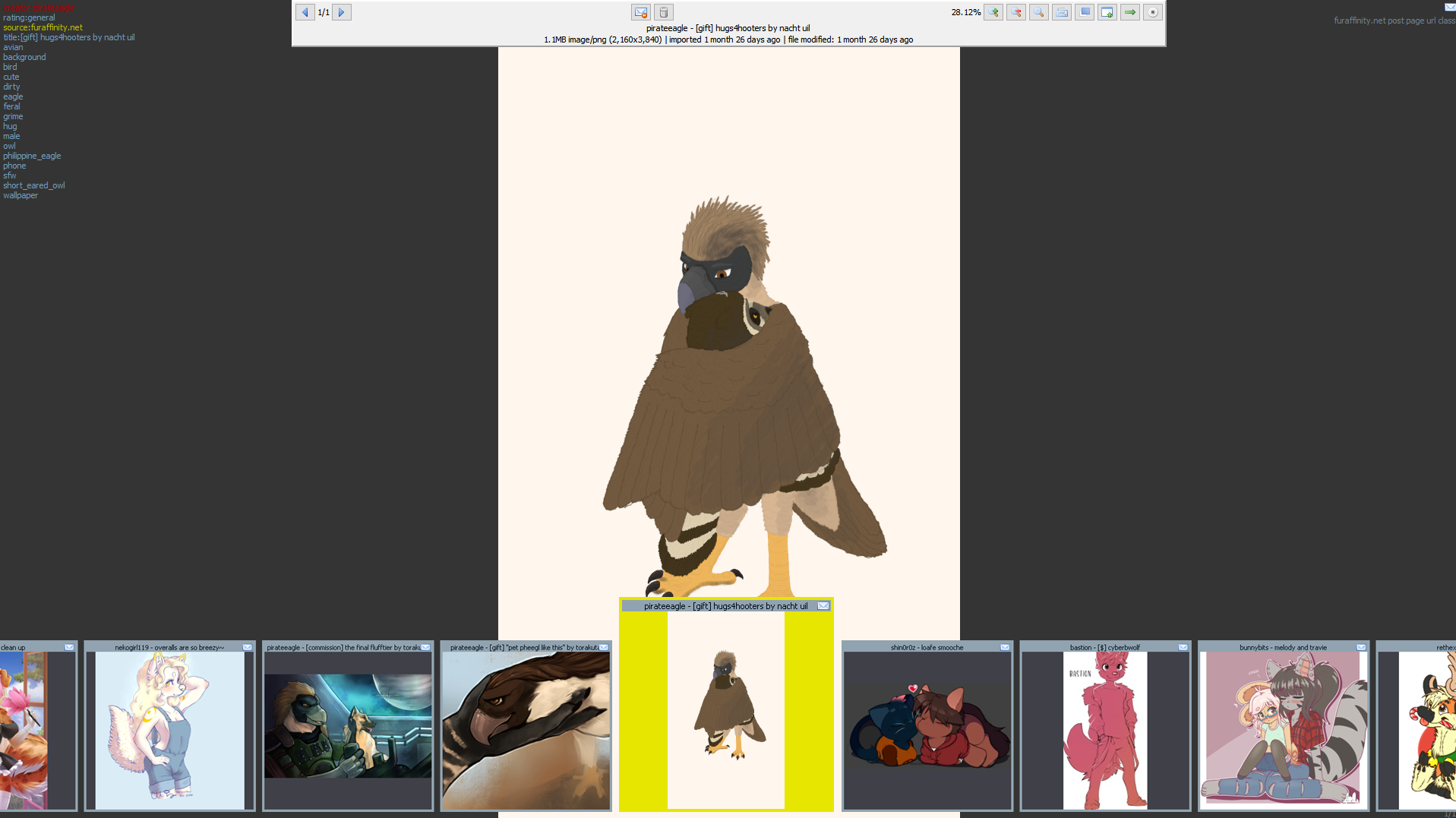Select the 'pet pheegl like this' thumbnail

526,726
